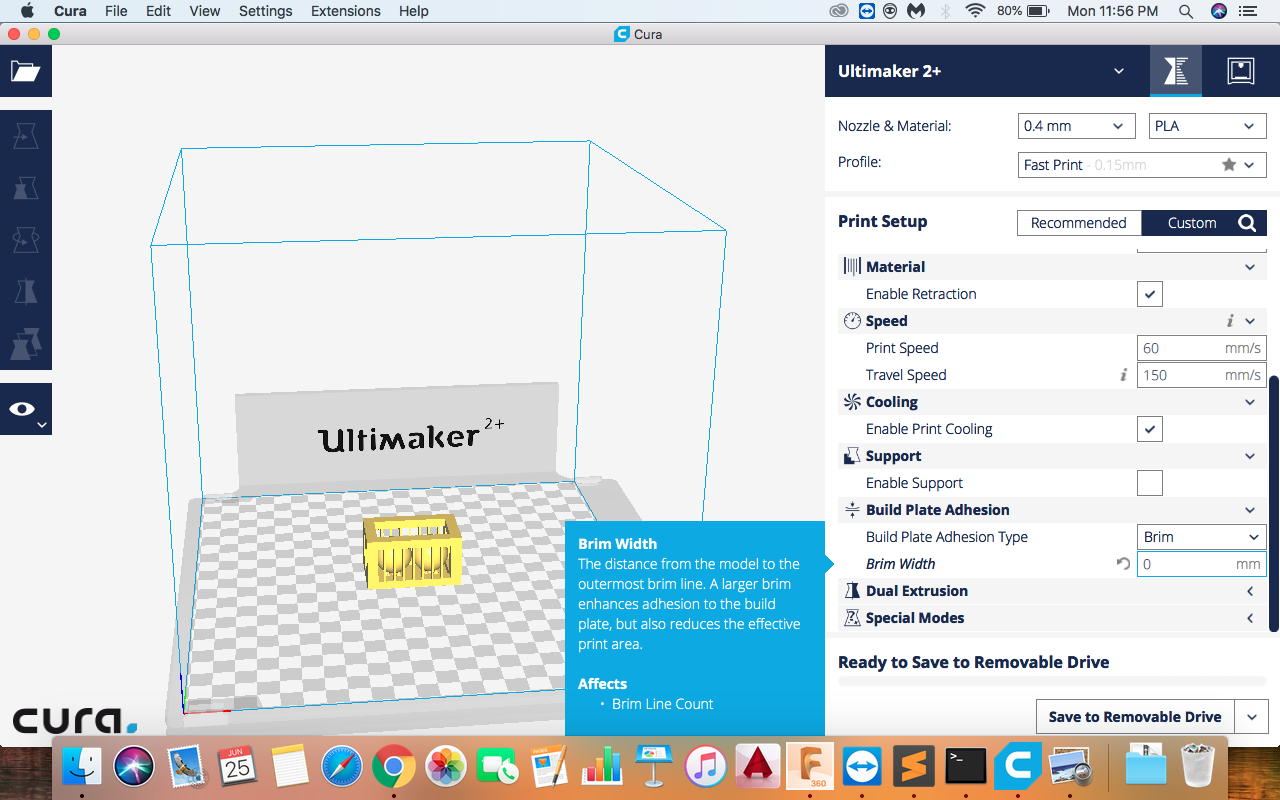Toggle the Enable Retraction checkbox
Image resolution: width=1280 pixels, height=800 pixels.
point(1150,294)
